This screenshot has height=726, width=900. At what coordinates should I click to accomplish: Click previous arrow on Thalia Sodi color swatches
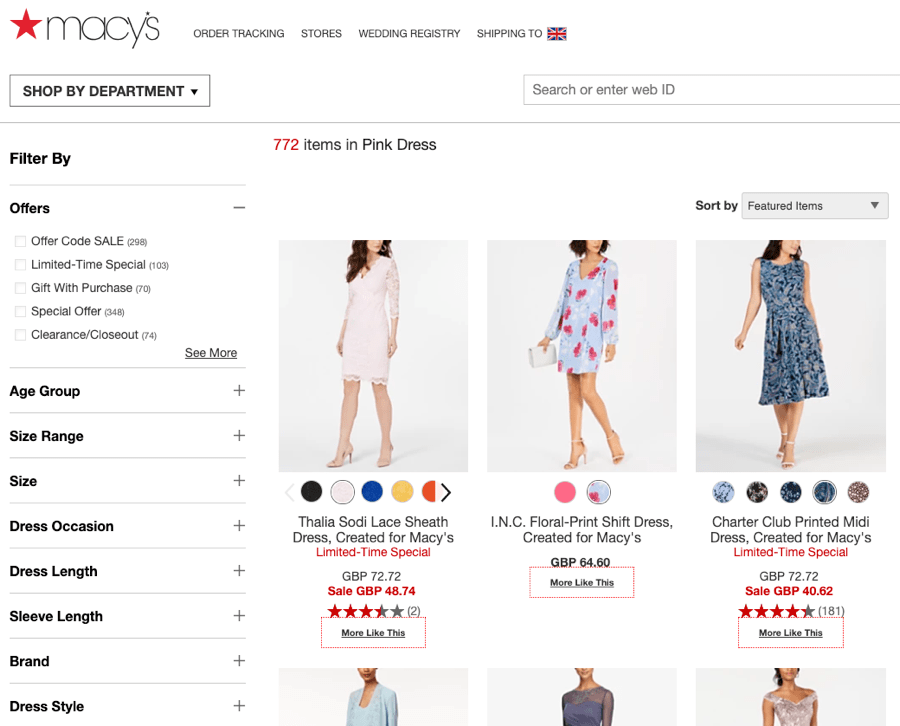pyautogui.click(x=290, y=492)
